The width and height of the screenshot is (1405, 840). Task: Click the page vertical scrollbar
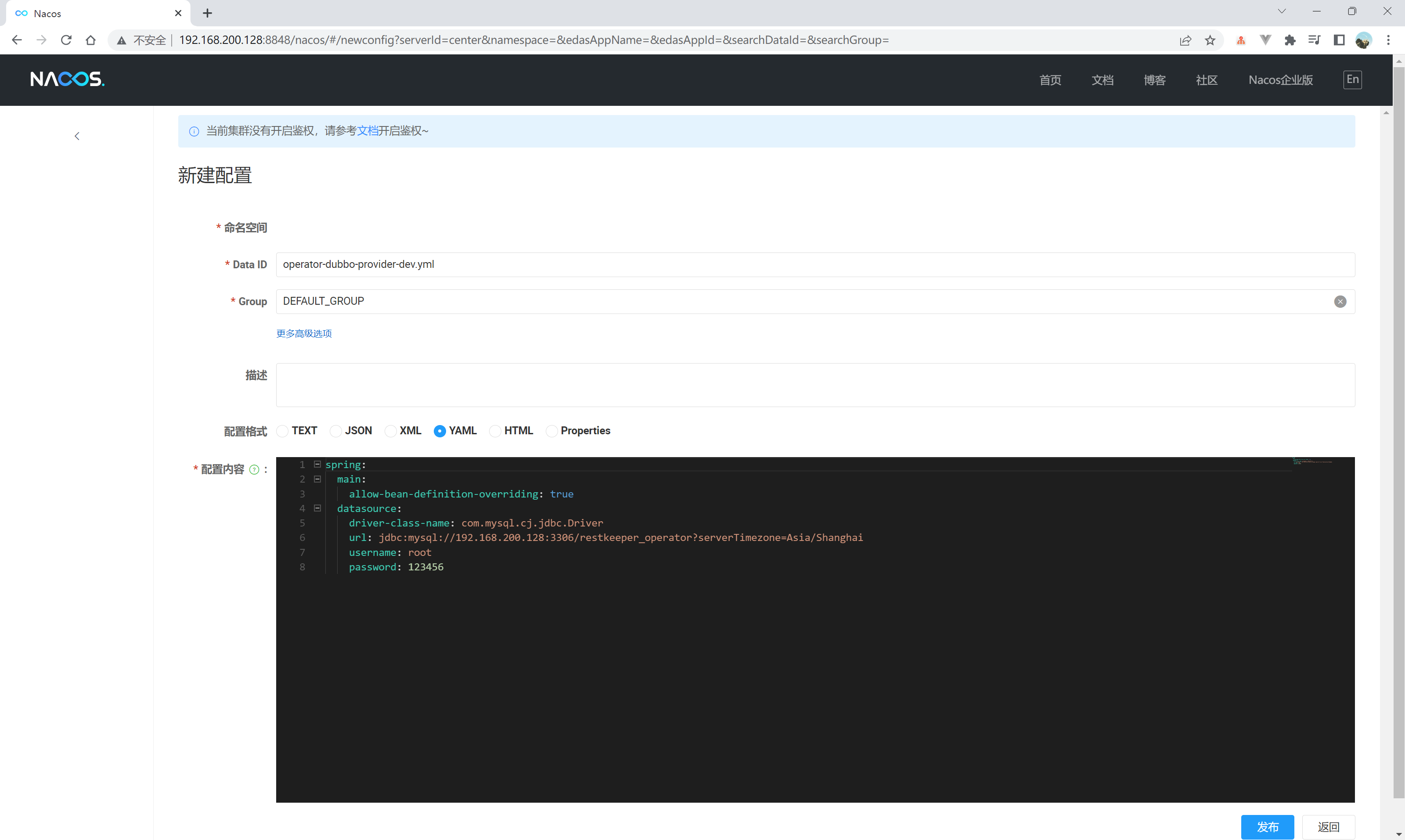1398,396
